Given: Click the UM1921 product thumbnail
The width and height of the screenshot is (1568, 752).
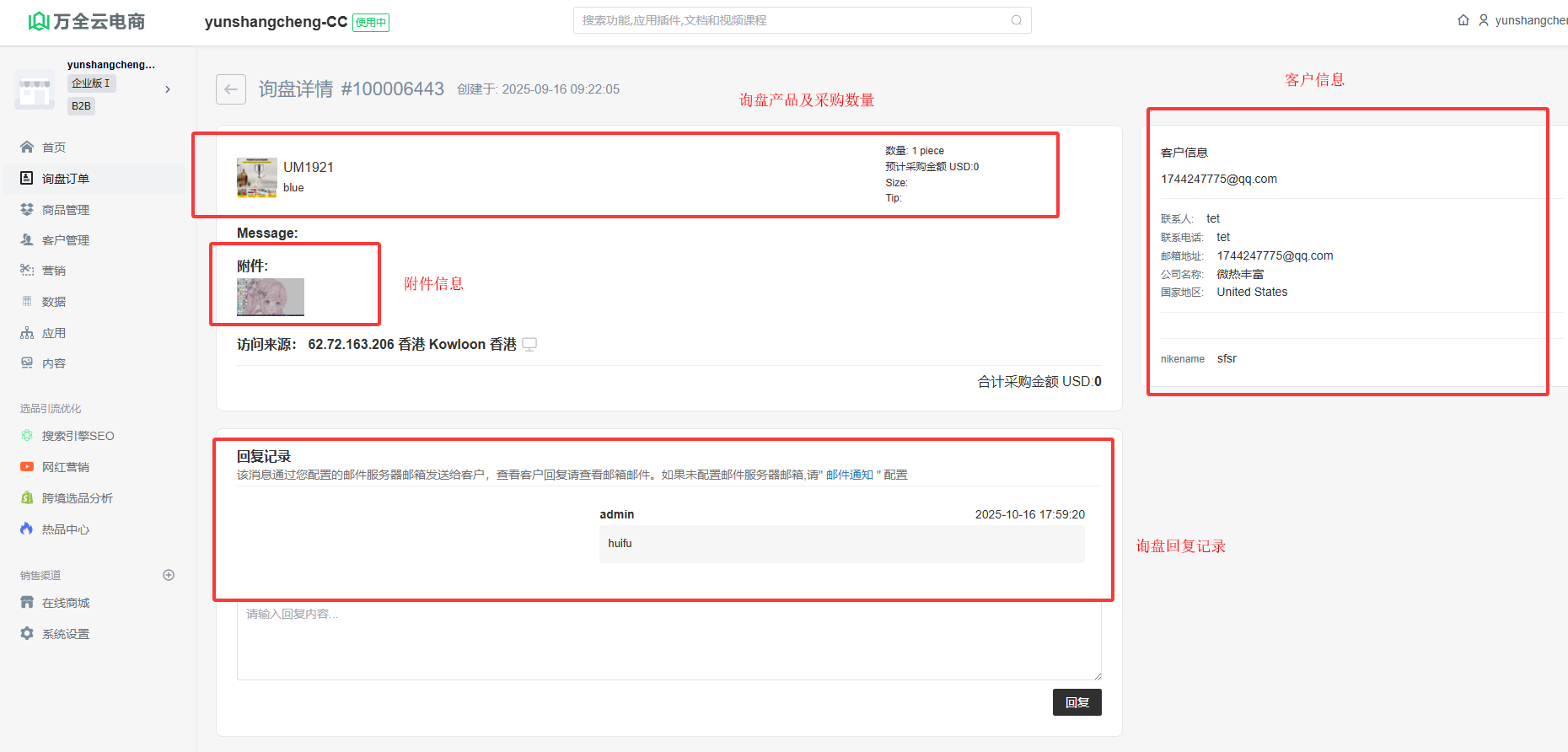Looking at the screenshot, I should point(257,177).
